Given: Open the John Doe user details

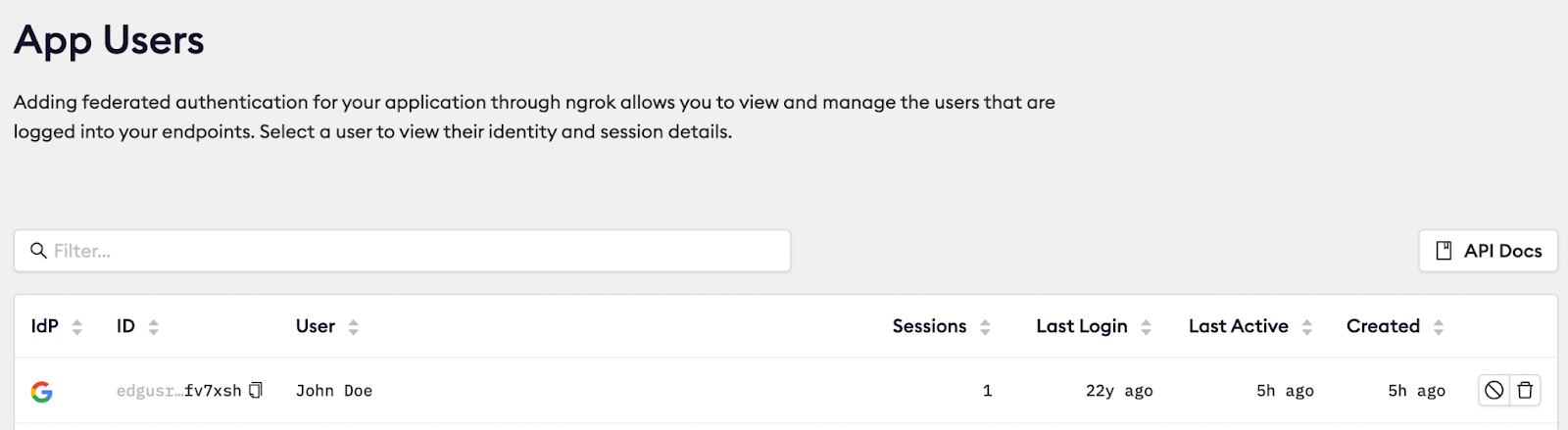Looking at the screenshot, I should coord(334,391).
